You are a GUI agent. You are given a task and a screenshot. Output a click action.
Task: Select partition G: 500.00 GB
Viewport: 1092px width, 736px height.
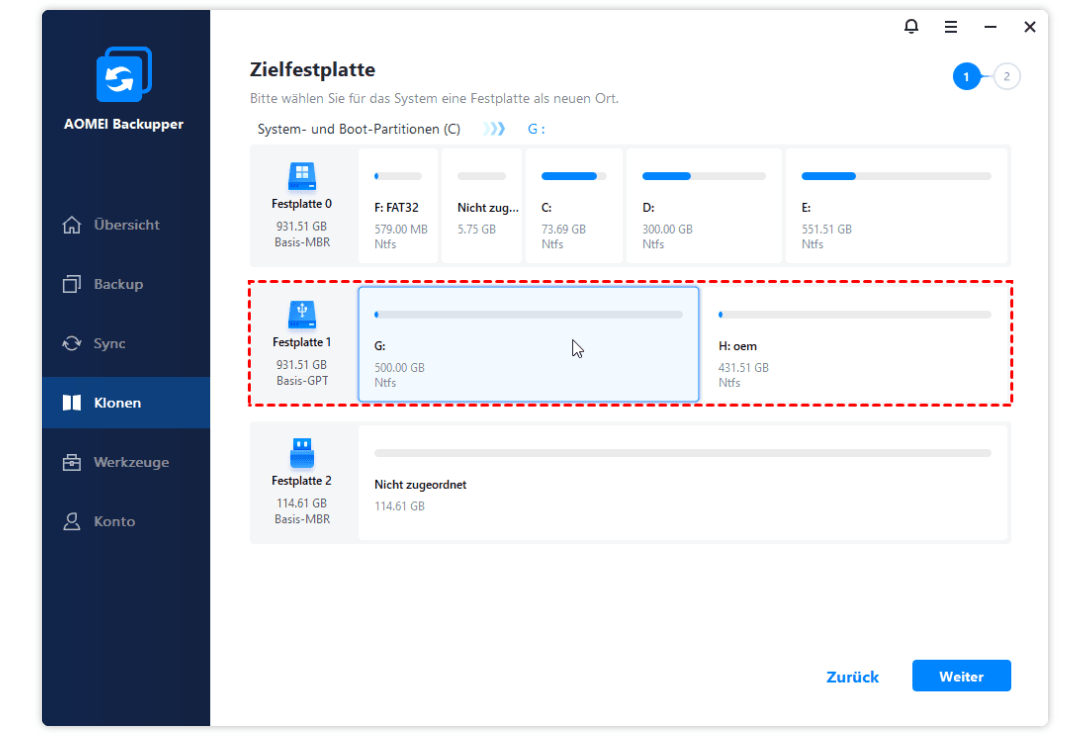[x=528, y=344]
